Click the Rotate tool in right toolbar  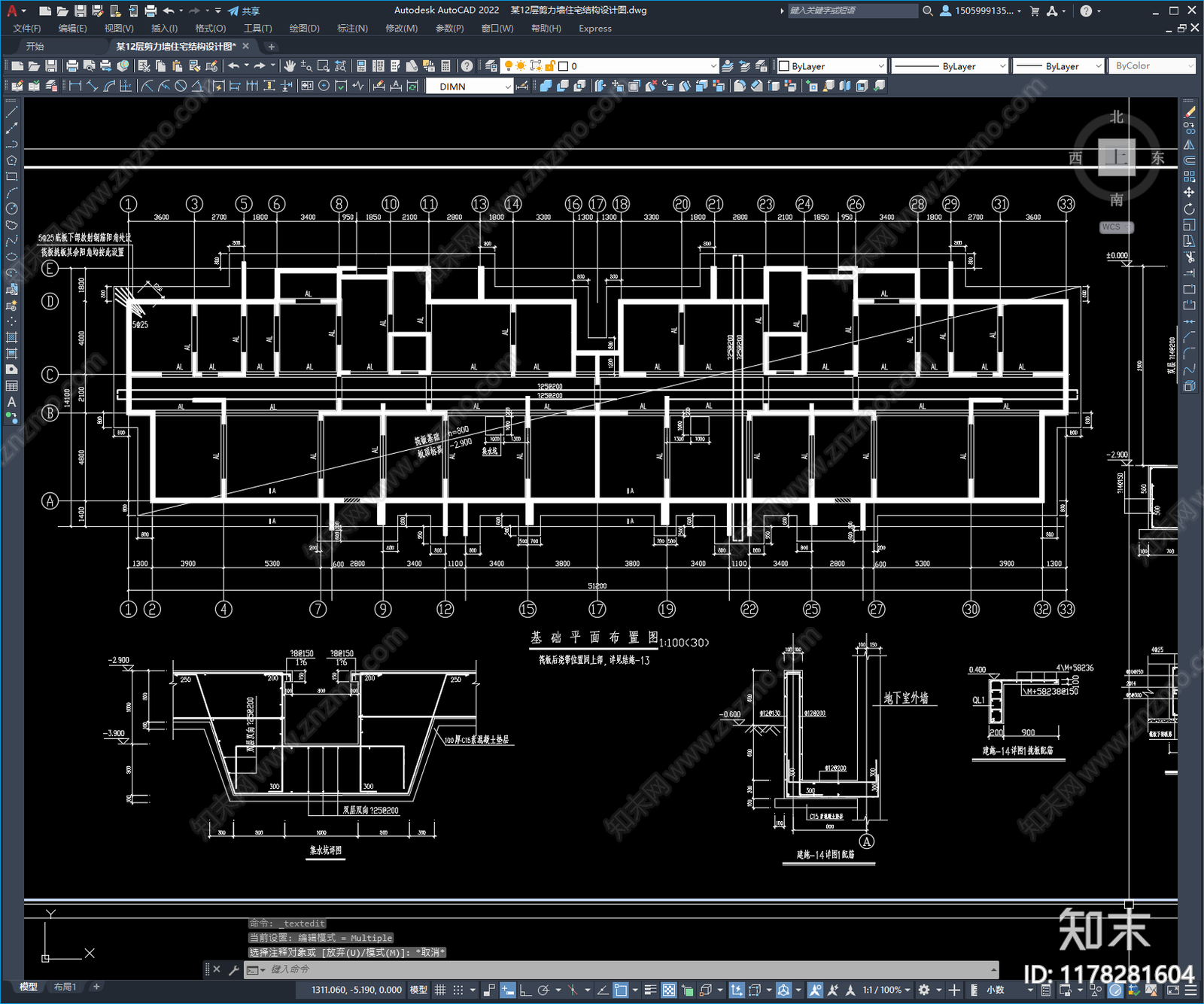[1190, 209]
